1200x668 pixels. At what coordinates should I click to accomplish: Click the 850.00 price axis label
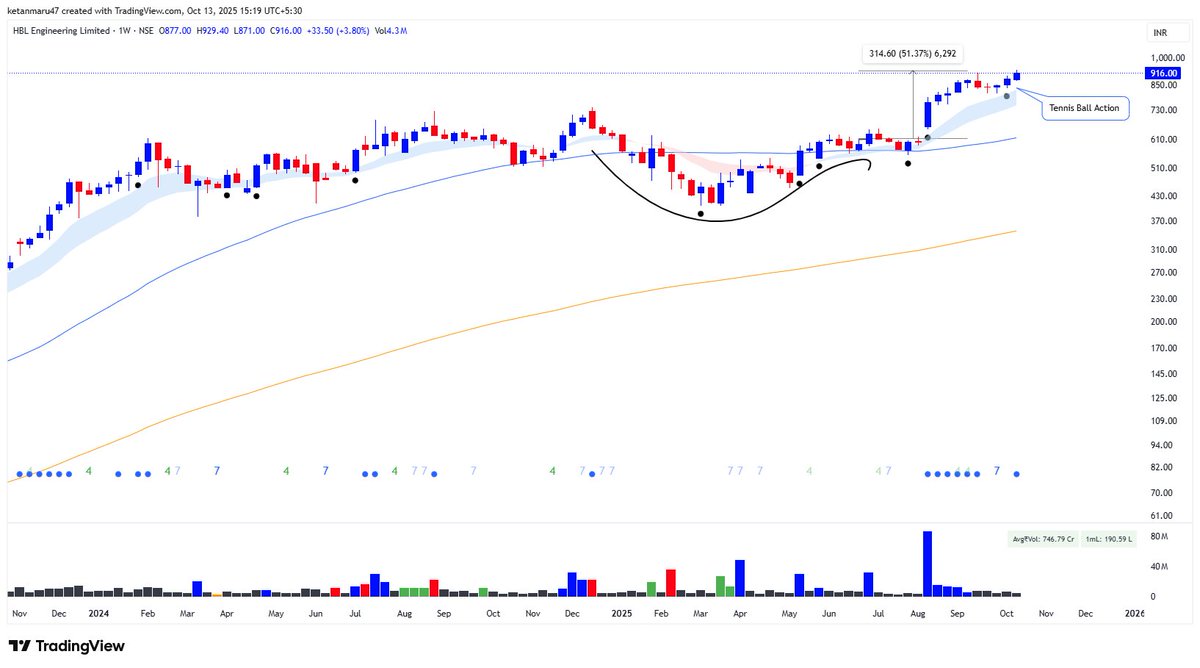[1162, 86]
